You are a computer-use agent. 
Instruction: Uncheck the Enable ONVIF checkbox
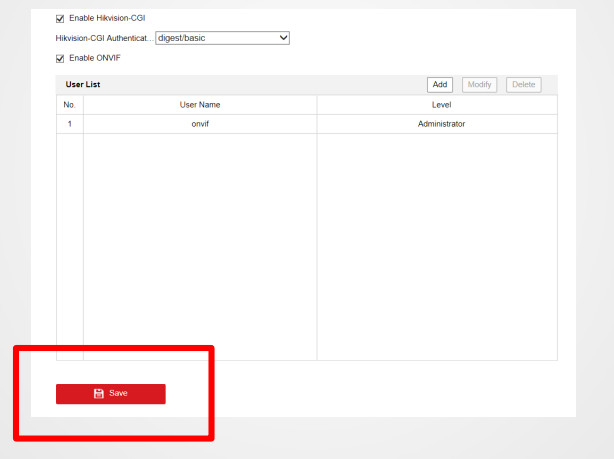pyautogui.click(x=60, y=58)
